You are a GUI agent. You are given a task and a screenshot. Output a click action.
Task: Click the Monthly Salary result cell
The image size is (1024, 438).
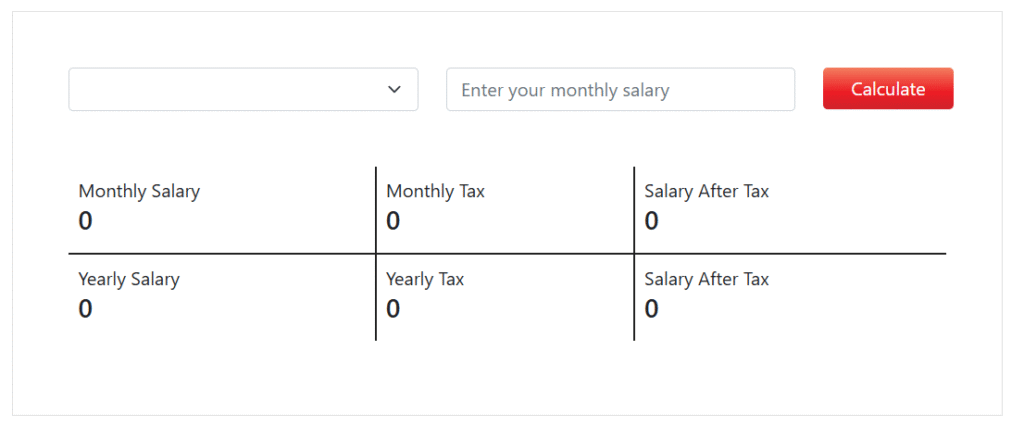tap(222, 208)
